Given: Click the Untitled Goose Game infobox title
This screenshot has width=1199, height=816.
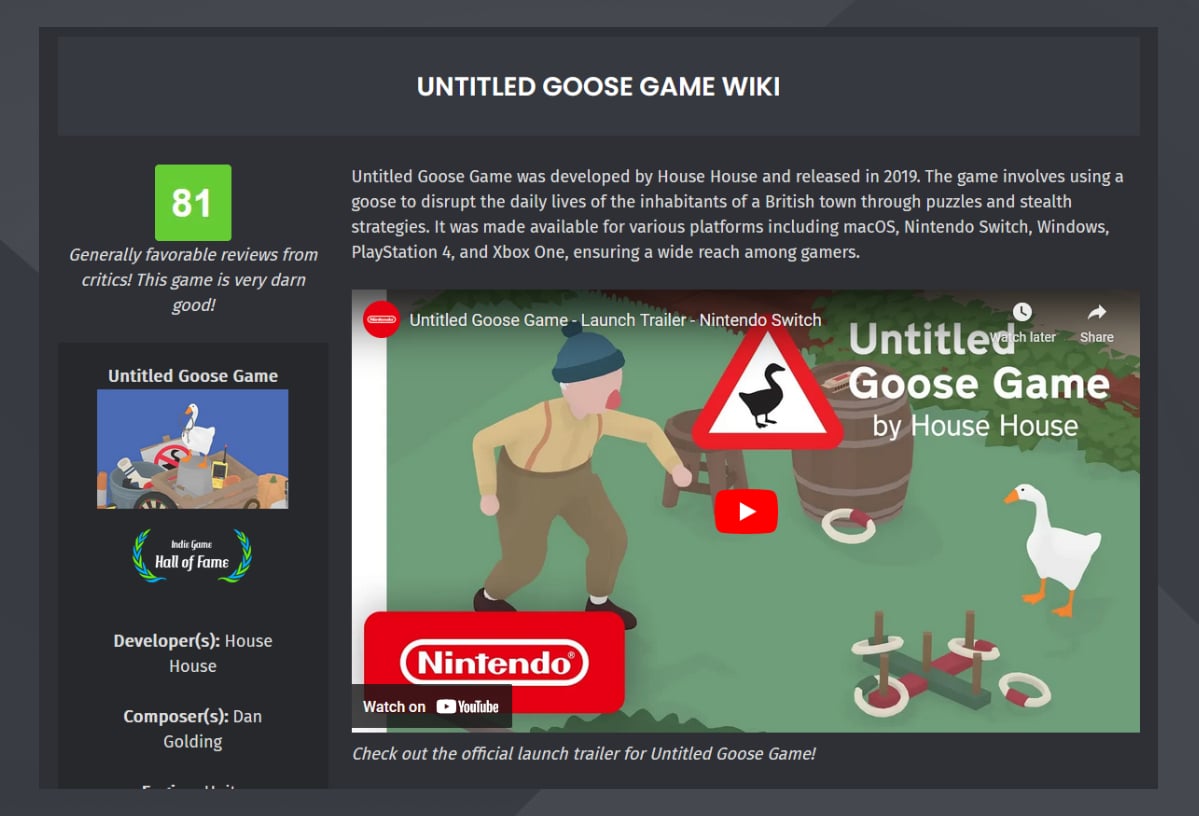Looking at the screenshot, I should click(x=193, y=375).
